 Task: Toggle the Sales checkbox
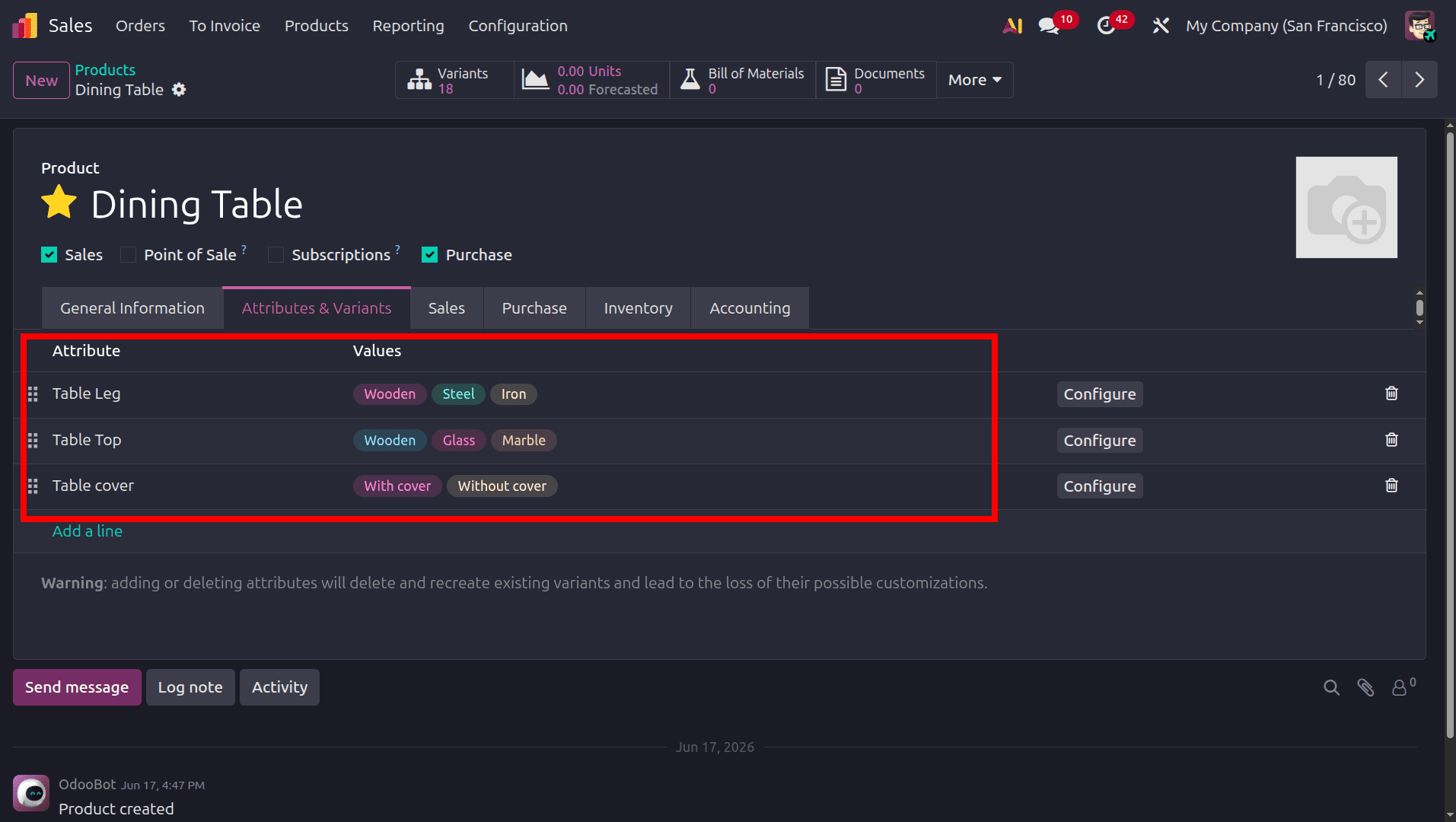click(x=49, y=255)
